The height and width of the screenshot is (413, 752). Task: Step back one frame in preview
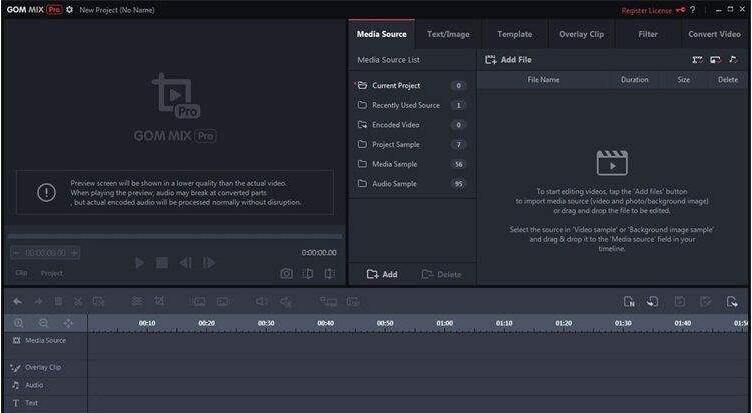[186, 263]
